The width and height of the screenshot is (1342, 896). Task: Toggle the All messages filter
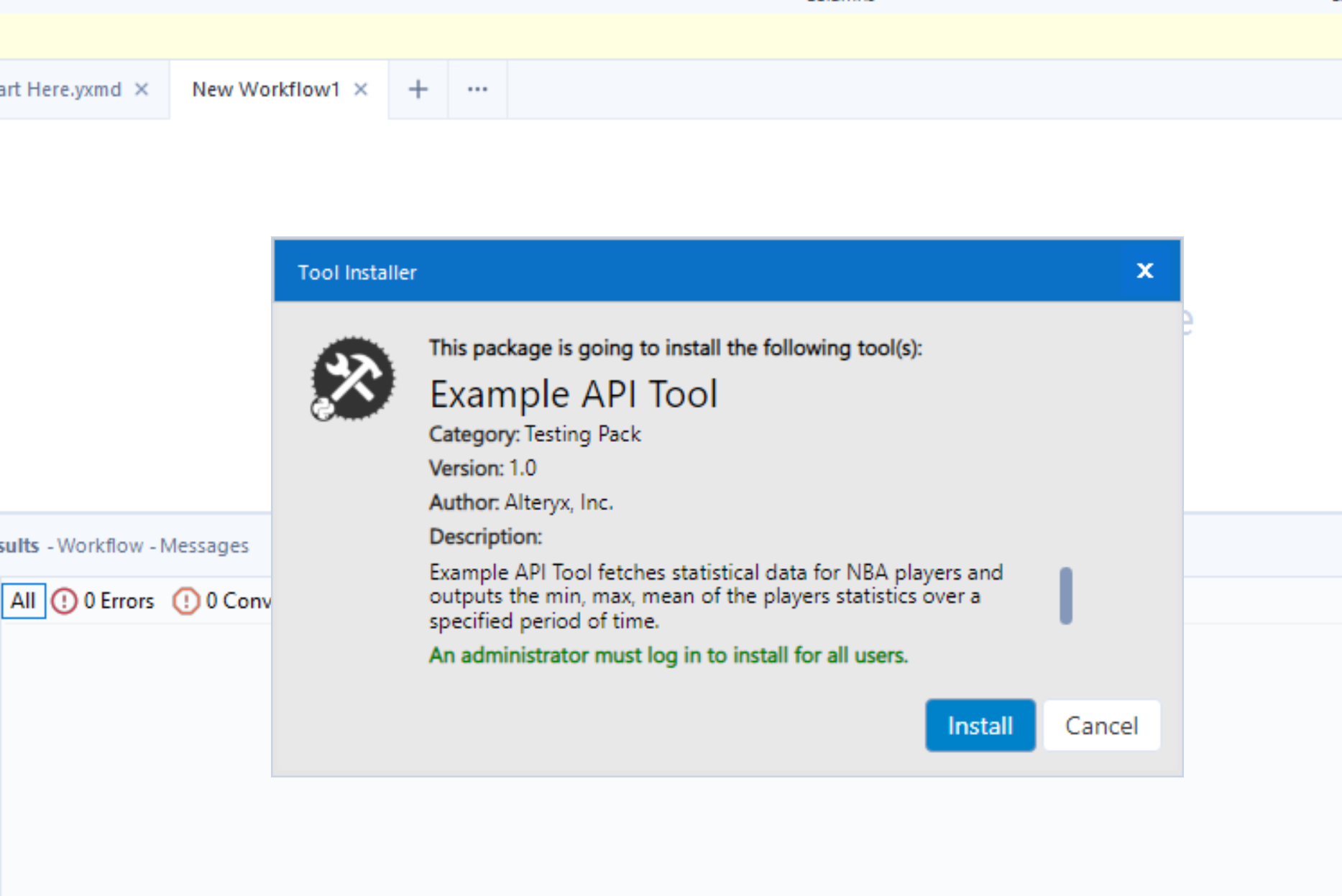24,601
